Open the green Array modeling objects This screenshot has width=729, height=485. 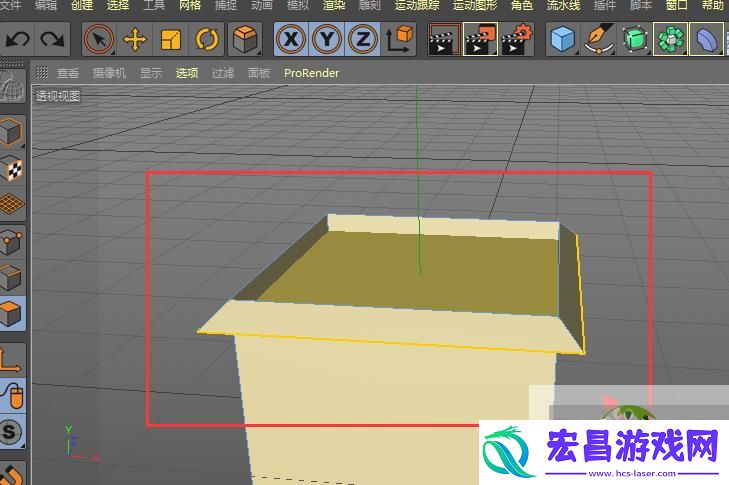tap(670, 40)
